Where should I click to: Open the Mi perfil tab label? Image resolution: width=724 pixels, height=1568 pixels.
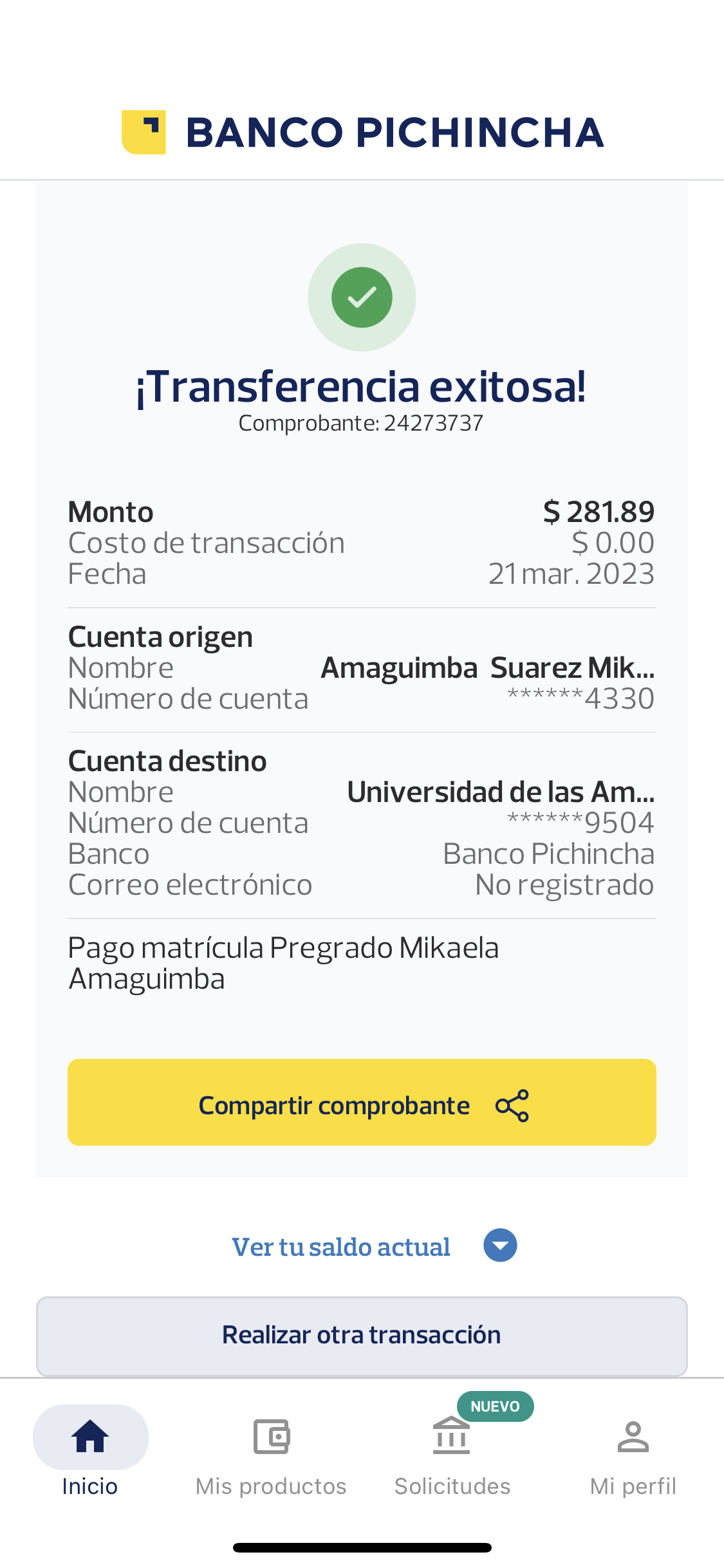click(x=633, y=1486)
